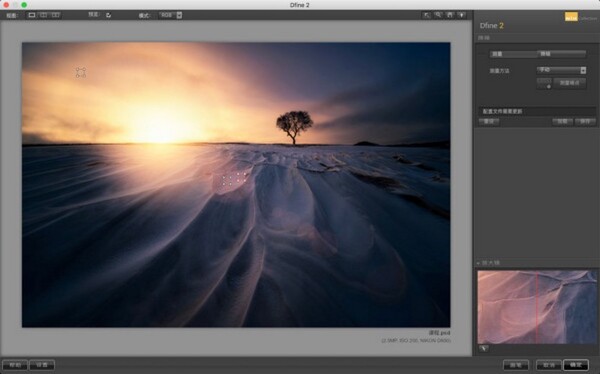Select the single image view icon
The image size is (600, 374).
pyautogui.click(x=32, y=15)
